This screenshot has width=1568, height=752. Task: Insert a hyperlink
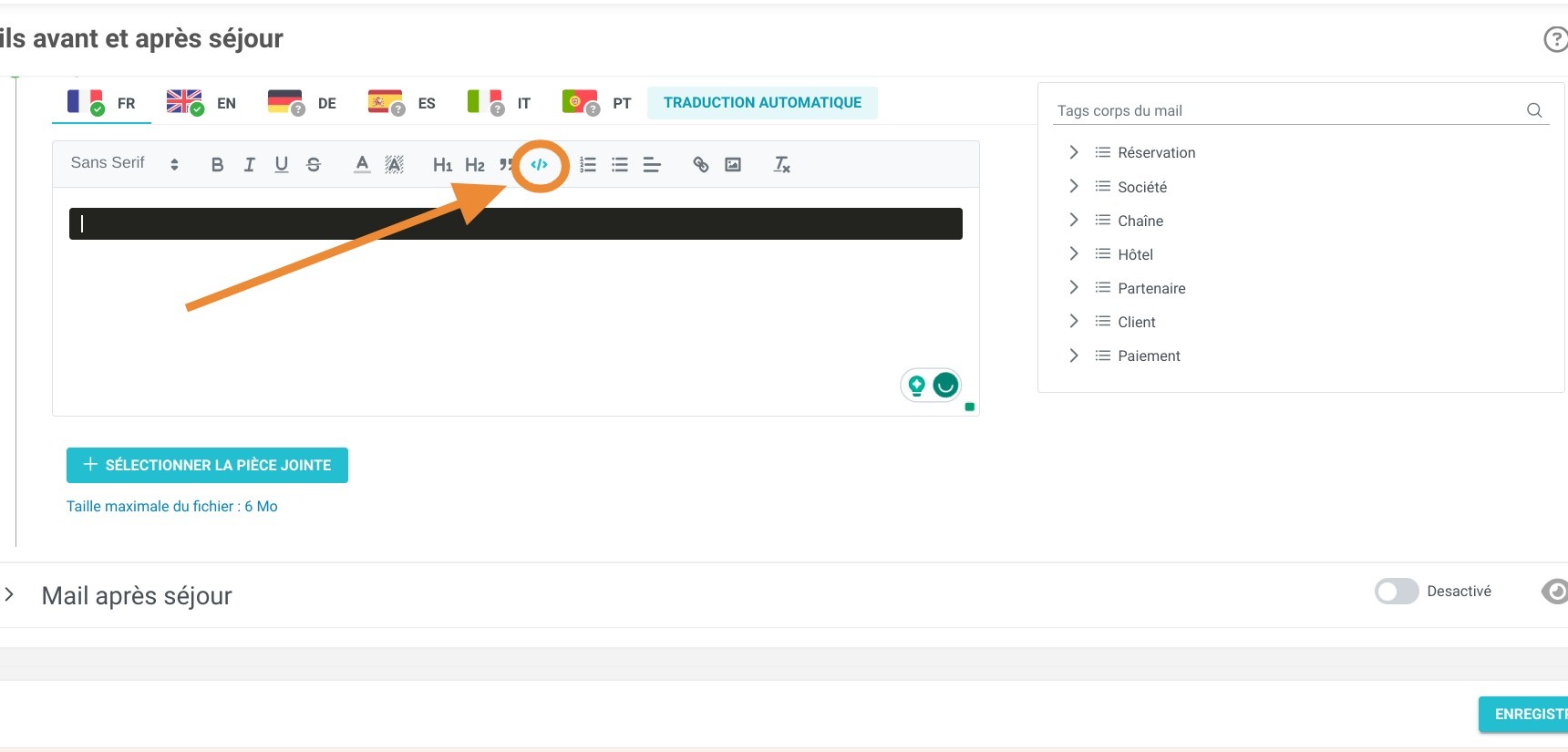click(x=700, y=165)
